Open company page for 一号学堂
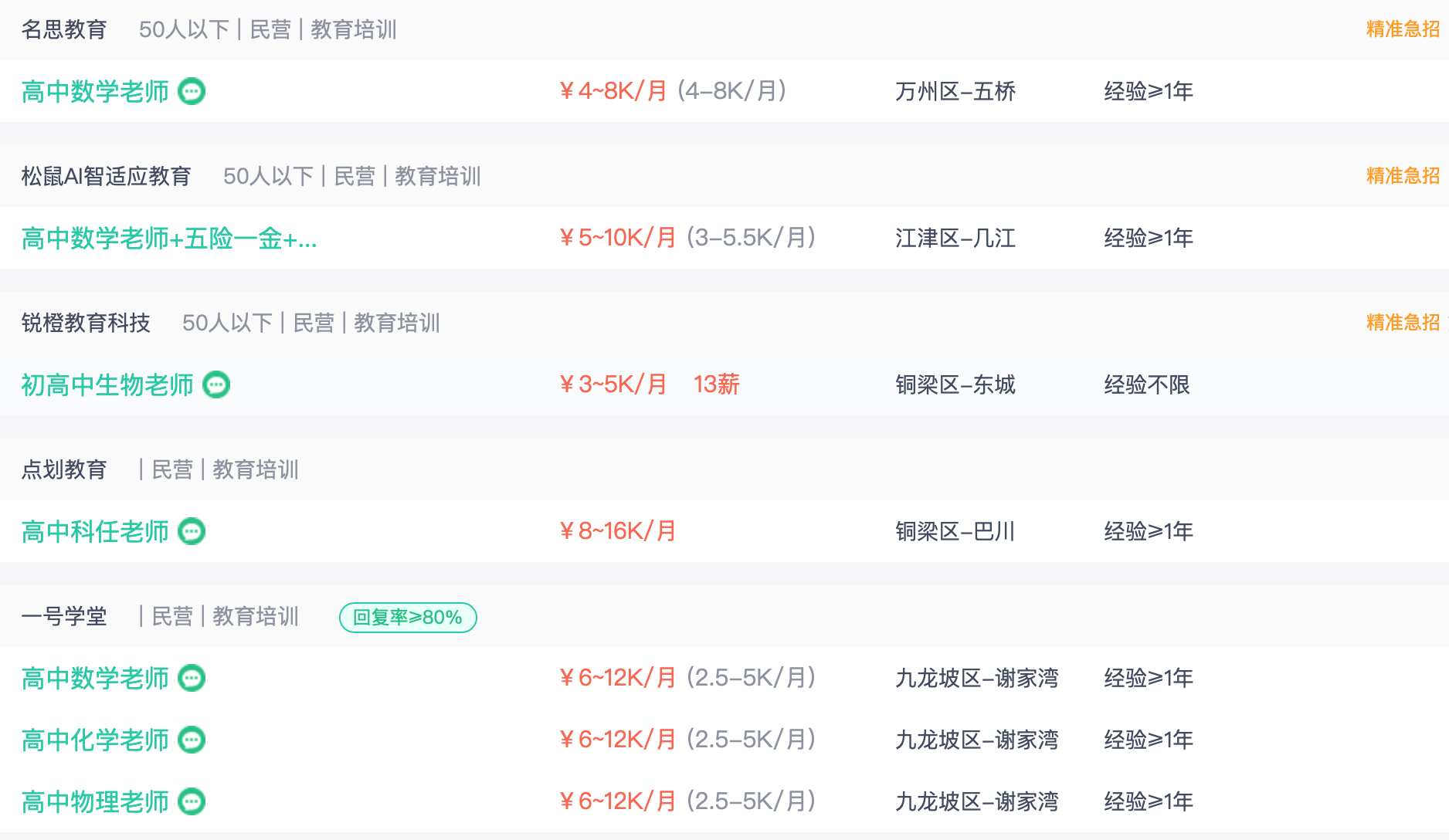 [x=64, y=616]
